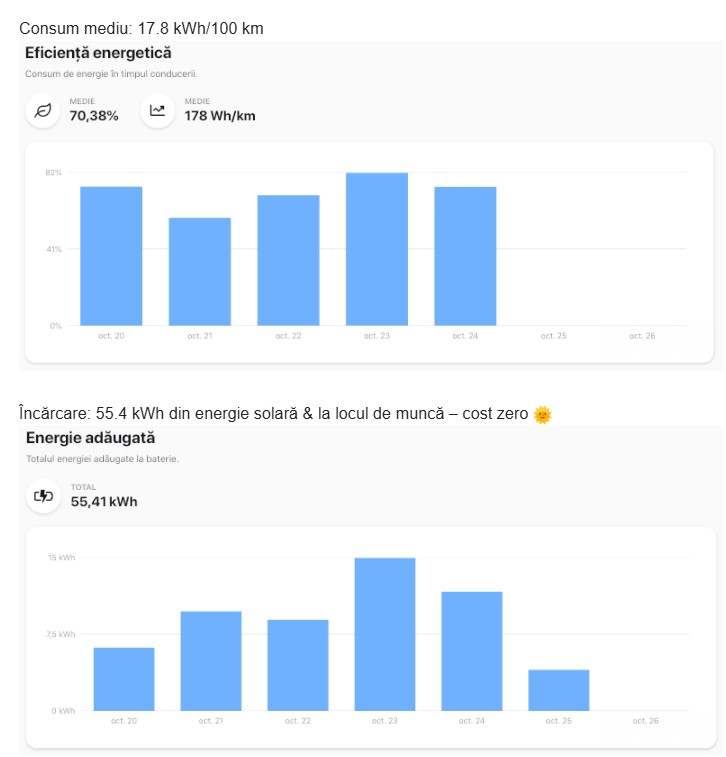Select the oct. 21 bar in Eficiență energetică chart
The height and width of the screenshot is (757, 726).
coord(199,271)
